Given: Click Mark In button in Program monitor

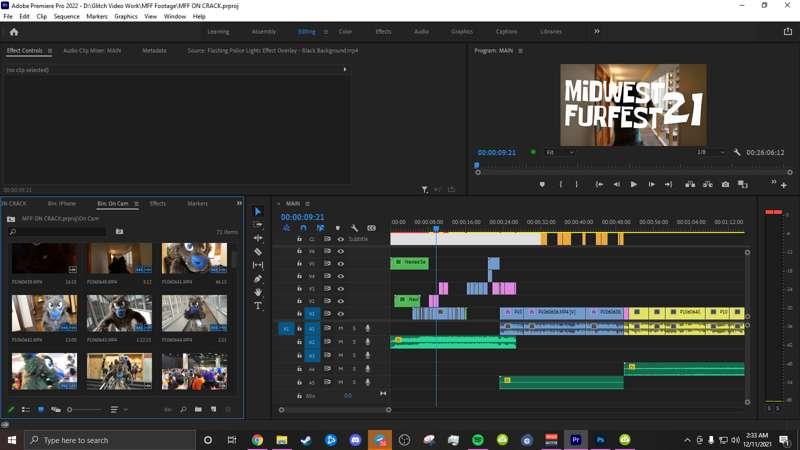Looking at the screenshot, I should 561,185.
